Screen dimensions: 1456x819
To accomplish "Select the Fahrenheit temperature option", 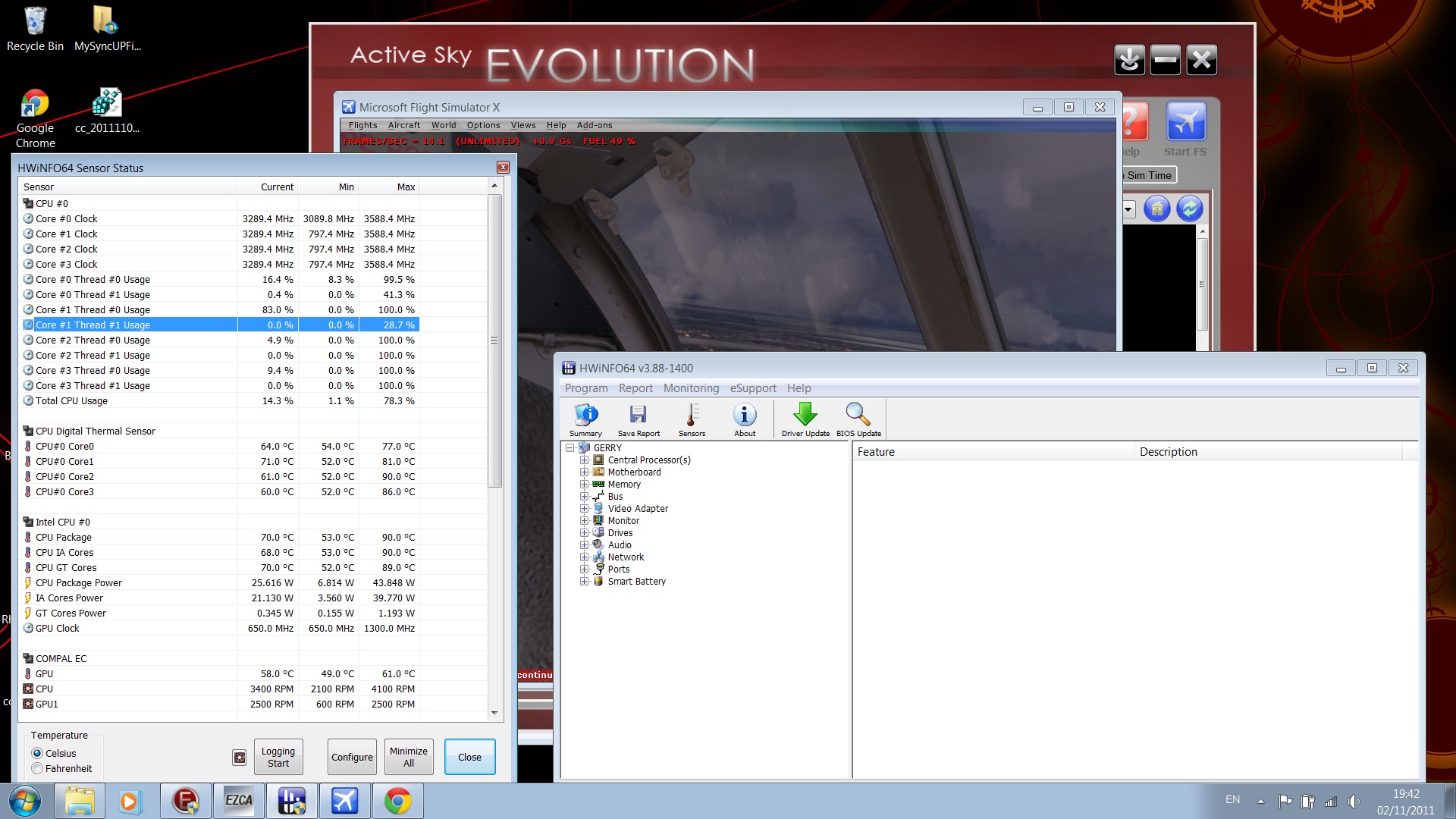I will click(37, 768).
